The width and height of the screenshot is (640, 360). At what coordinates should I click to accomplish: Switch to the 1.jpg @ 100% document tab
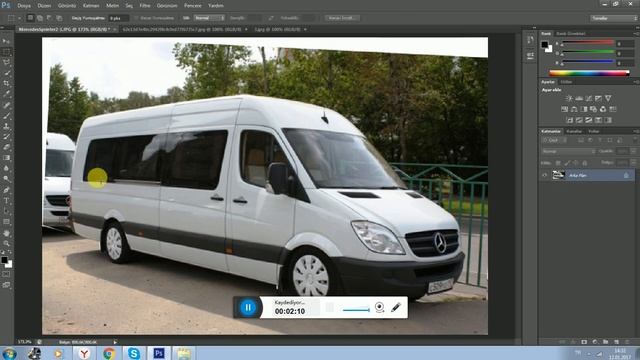[x=278, y=29]
